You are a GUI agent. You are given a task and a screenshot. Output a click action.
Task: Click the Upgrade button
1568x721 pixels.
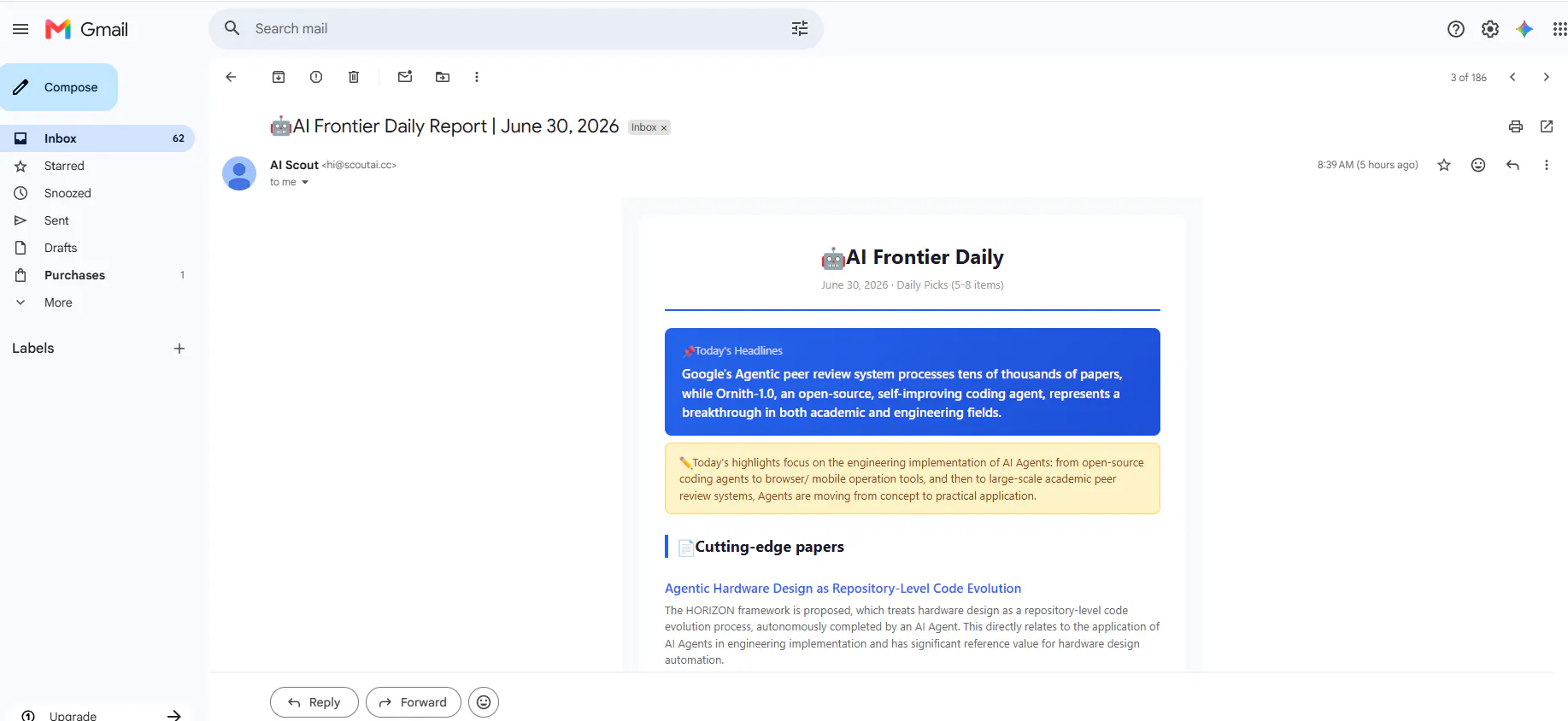(x=101, y=715)
